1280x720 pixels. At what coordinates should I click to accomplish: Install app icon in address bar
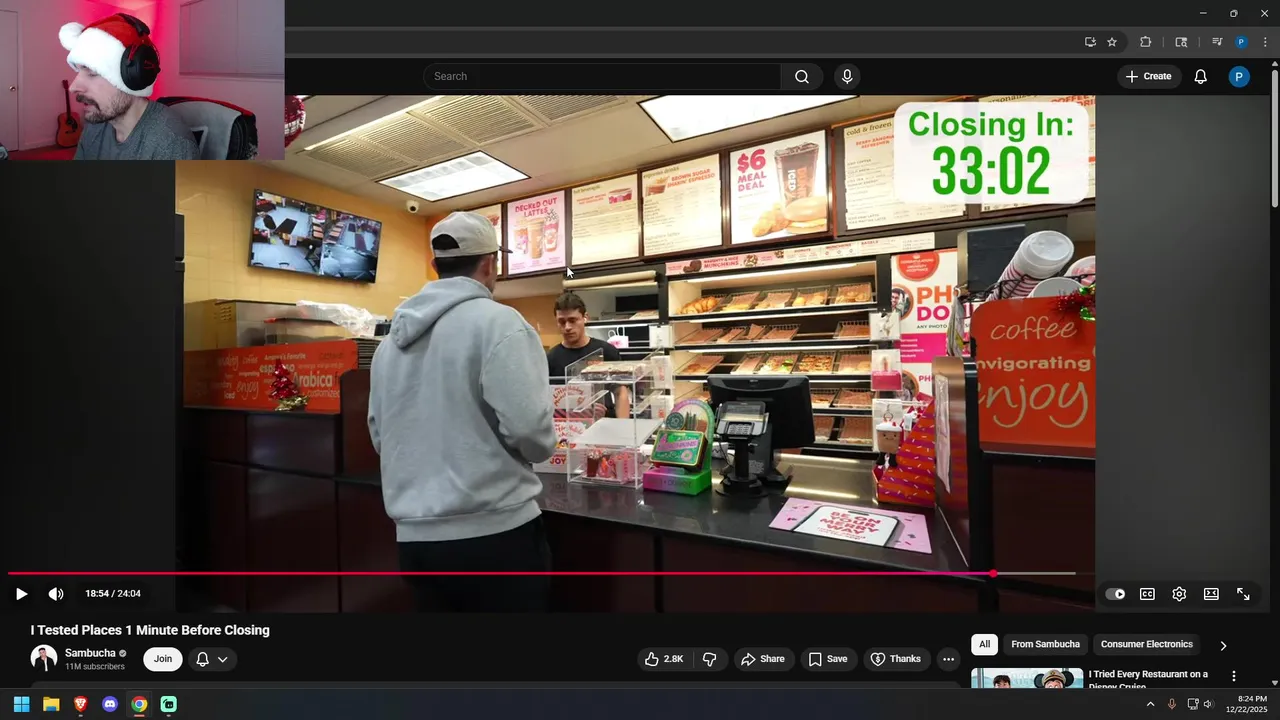click(1090, 42)
